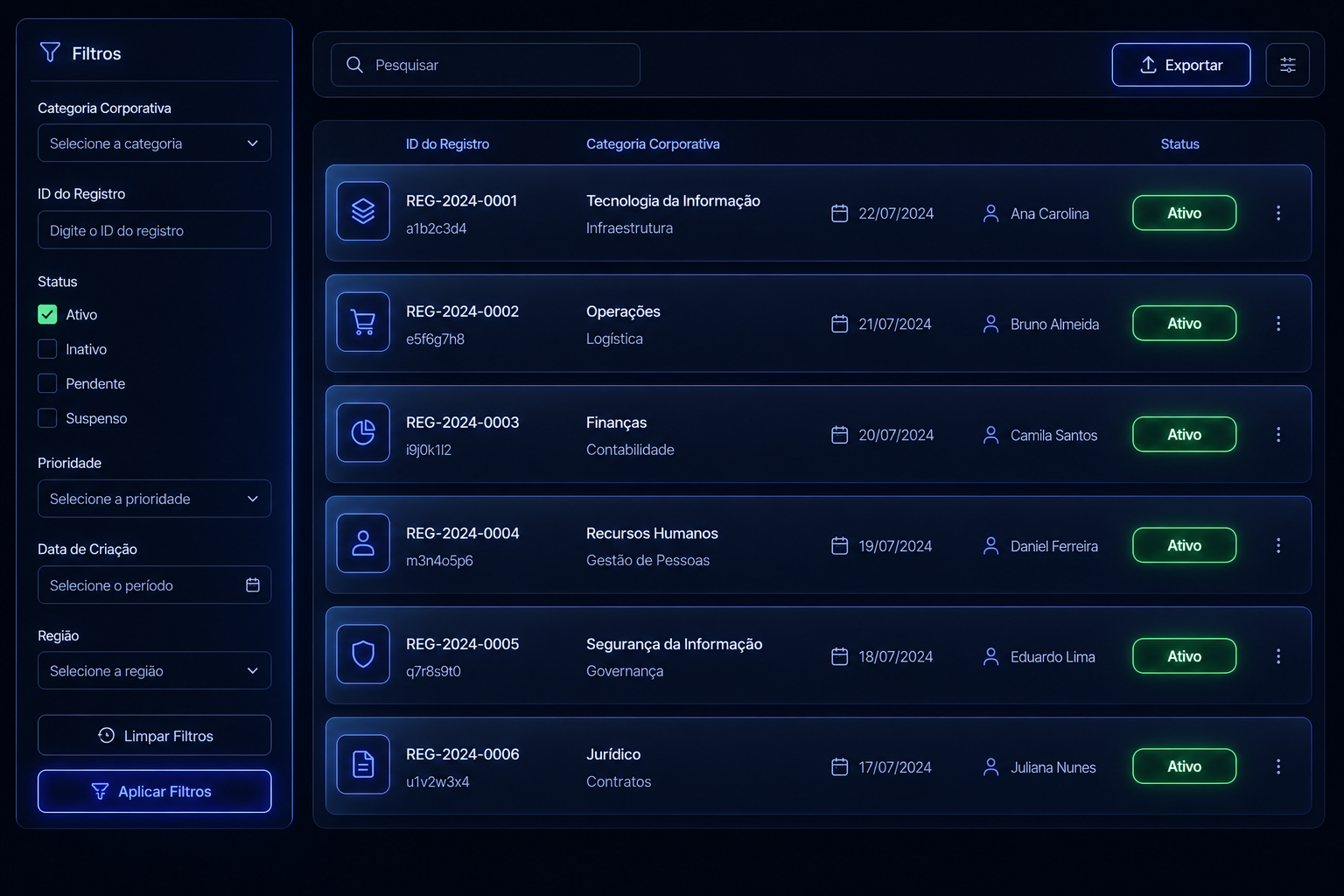
Task: Click Ativo badge in REG-2024-0002 row
Action: (1184, 323)
